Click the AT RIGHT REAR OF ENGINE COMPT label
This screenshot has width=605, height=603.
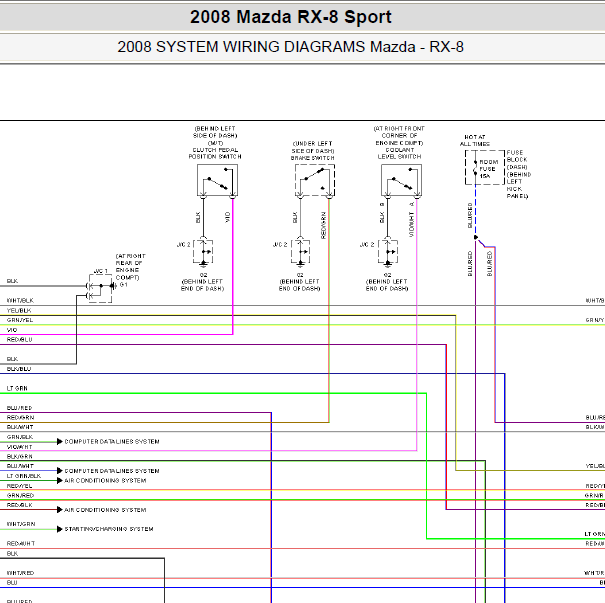pyautogui.click(x=130, y=267)
